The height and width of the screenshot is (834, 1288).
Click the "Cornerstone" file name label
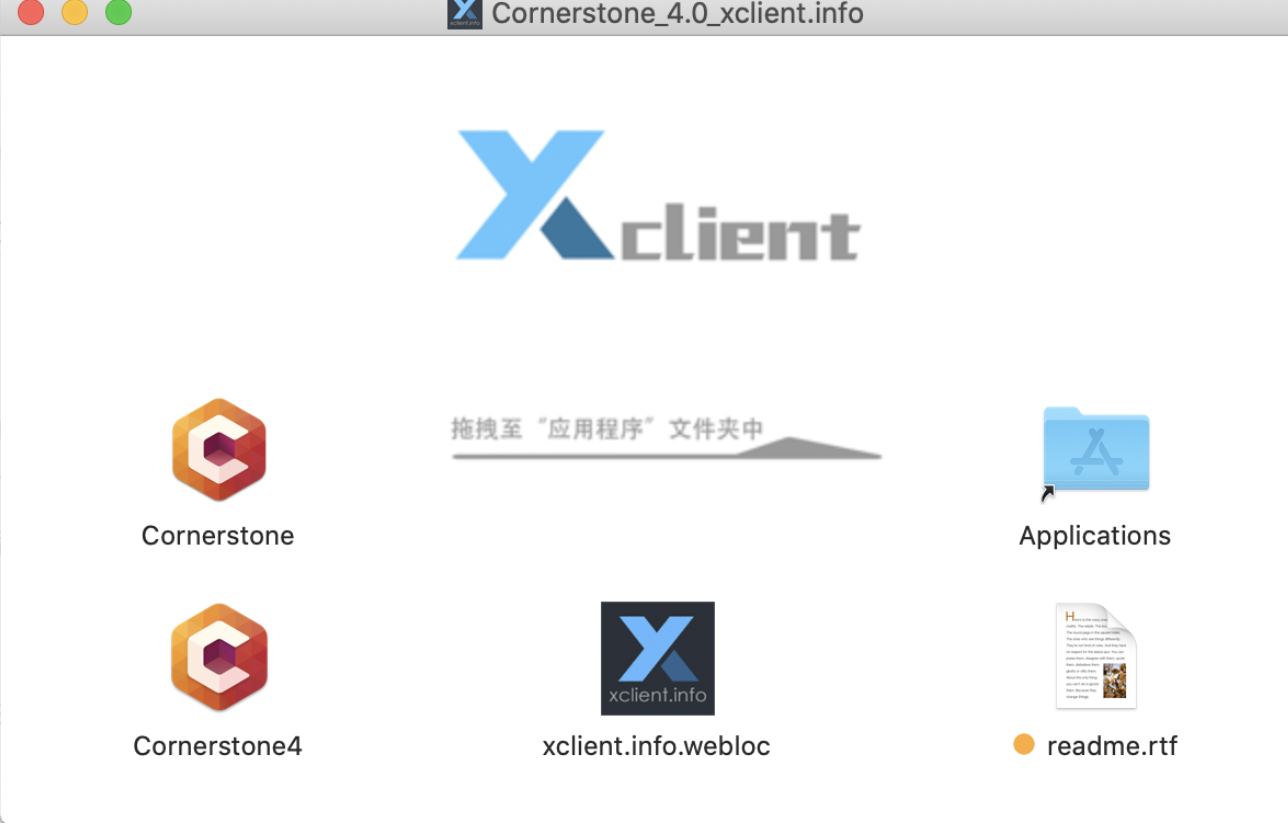(218, 536)
